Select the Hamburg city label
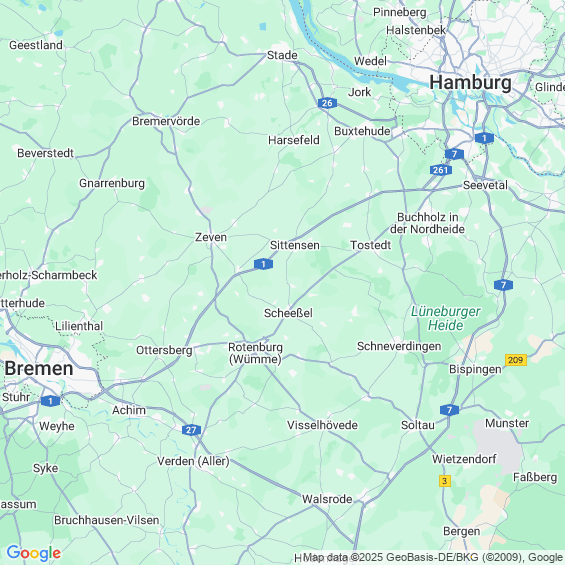565x565 pixels. point(470,83)
